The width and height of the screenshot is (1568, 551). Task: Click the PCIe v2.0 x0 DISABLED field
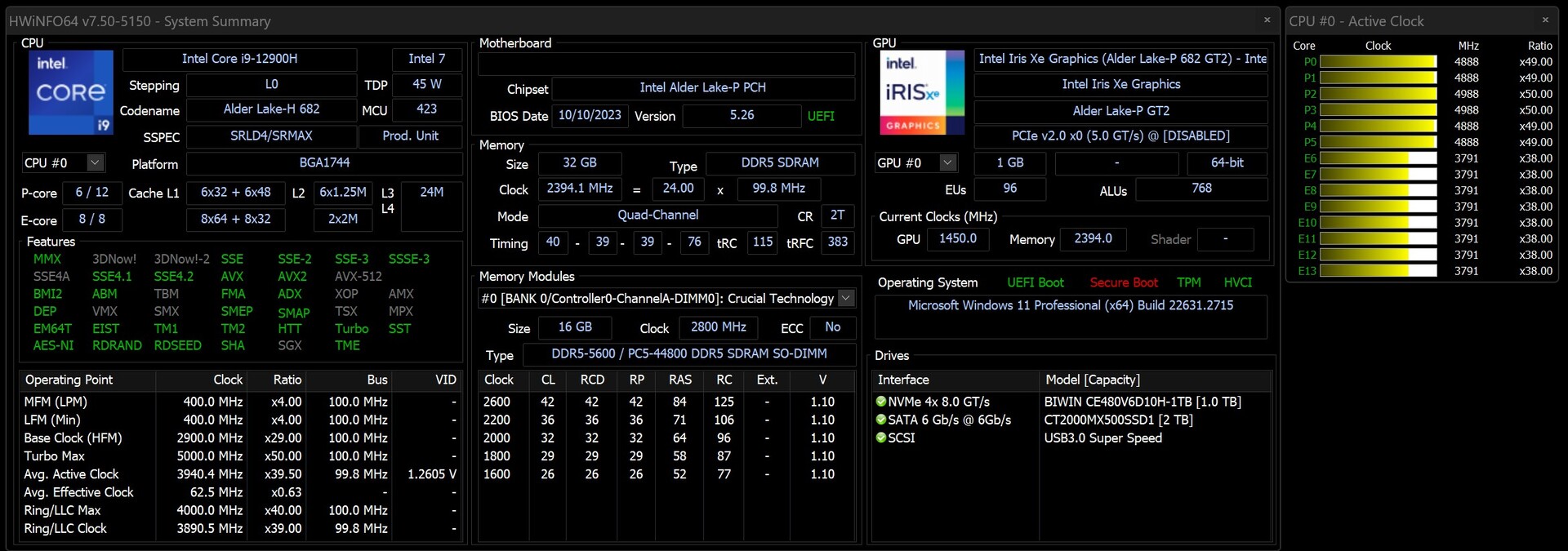click(x=1120, y=136)
